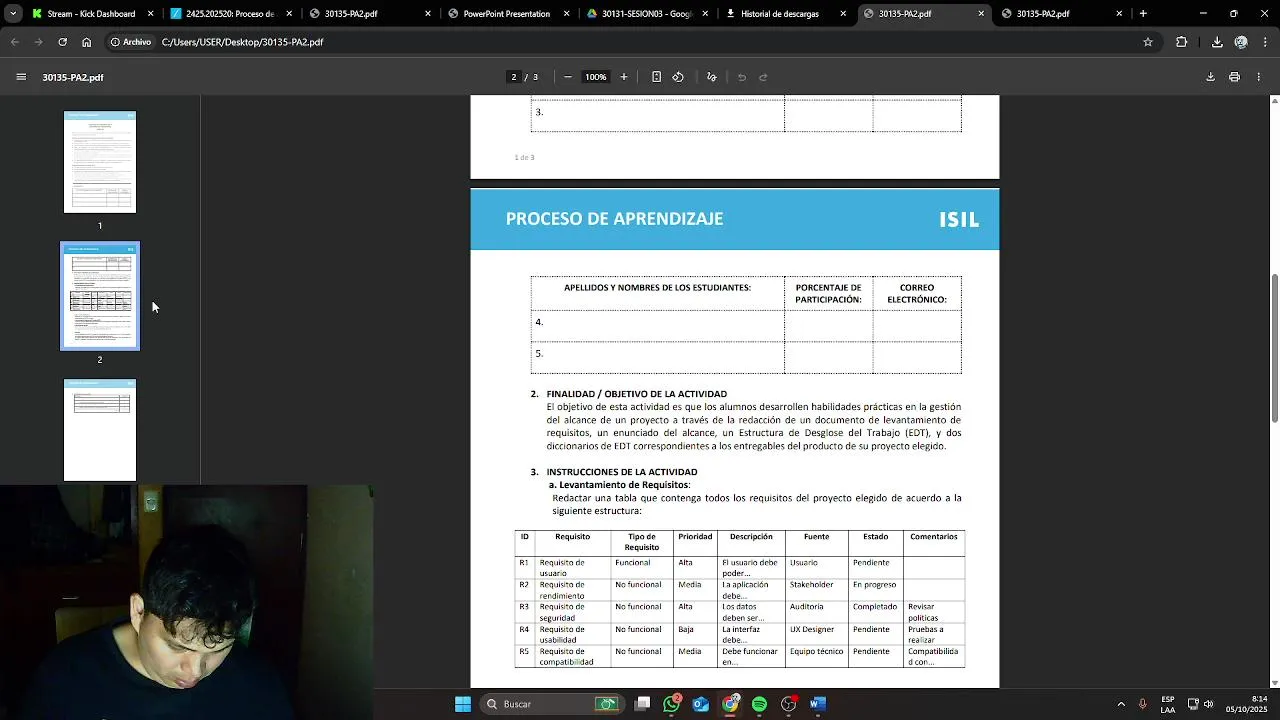This screenshot has height=720, width=1280.
Task: Download the PDF from viewer toolbar
Action: pyautogui.click(x=1210, y=77)
